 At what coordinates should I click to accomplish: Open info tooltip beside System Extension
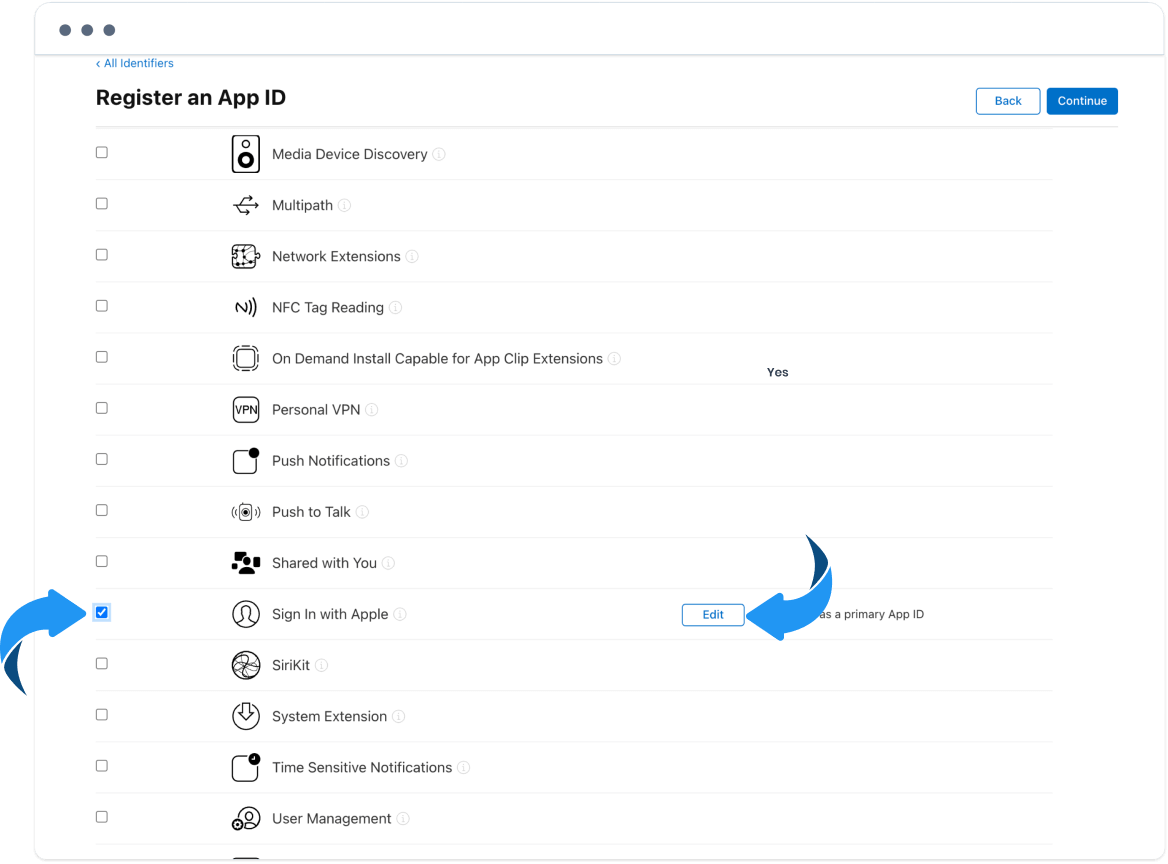[x=399, y=717]
